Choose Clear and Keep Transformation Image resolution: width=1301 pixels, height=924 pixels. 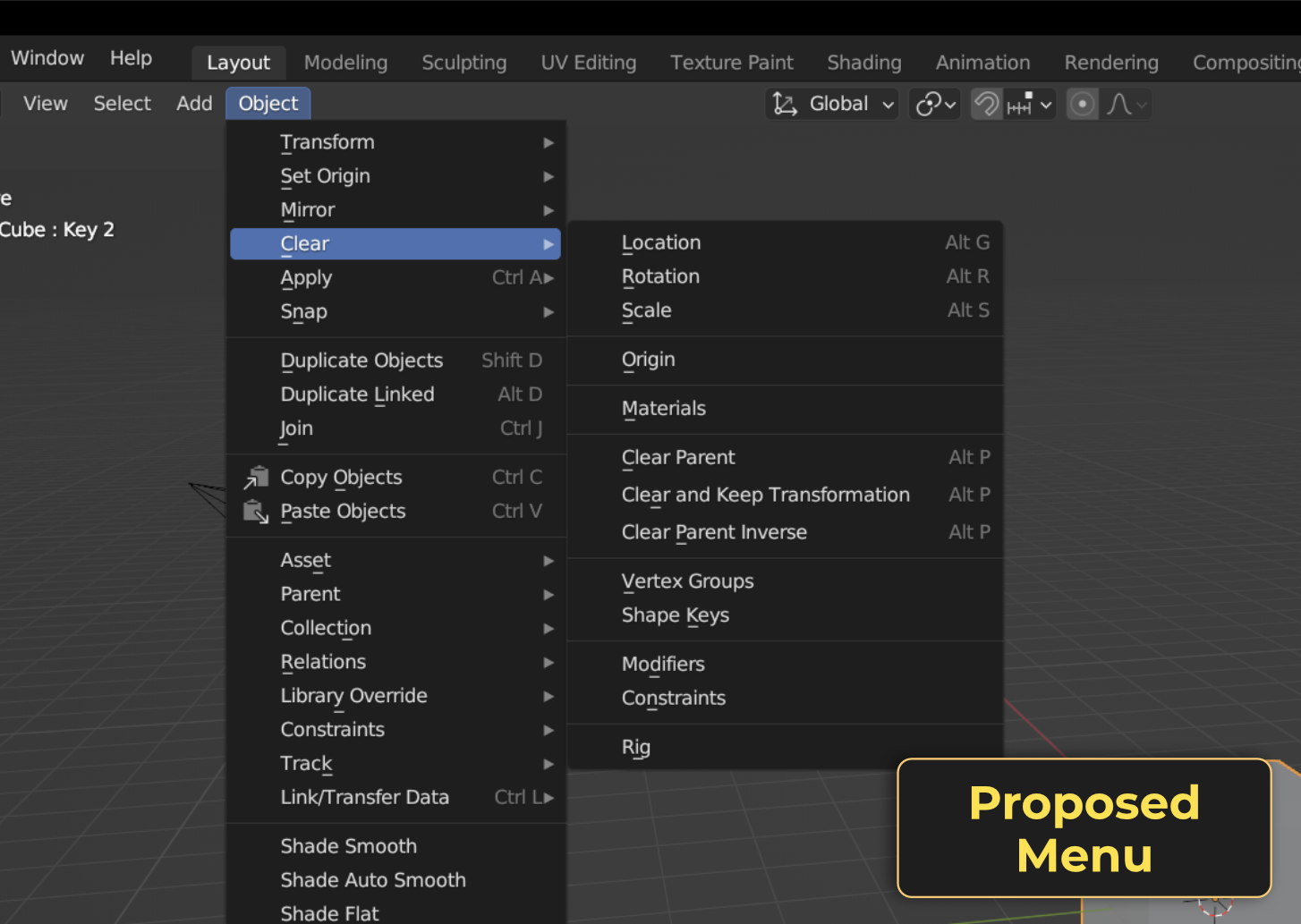click(x=786, y=495)
